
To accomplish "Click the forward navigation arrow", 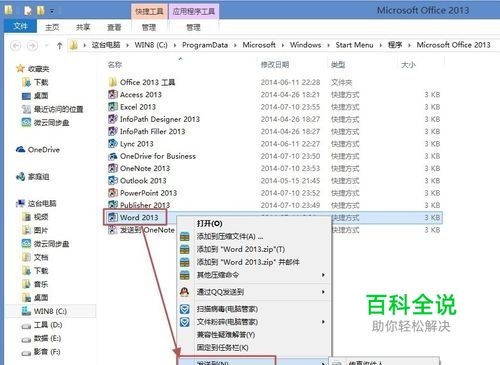I will (x=32, y=45).
